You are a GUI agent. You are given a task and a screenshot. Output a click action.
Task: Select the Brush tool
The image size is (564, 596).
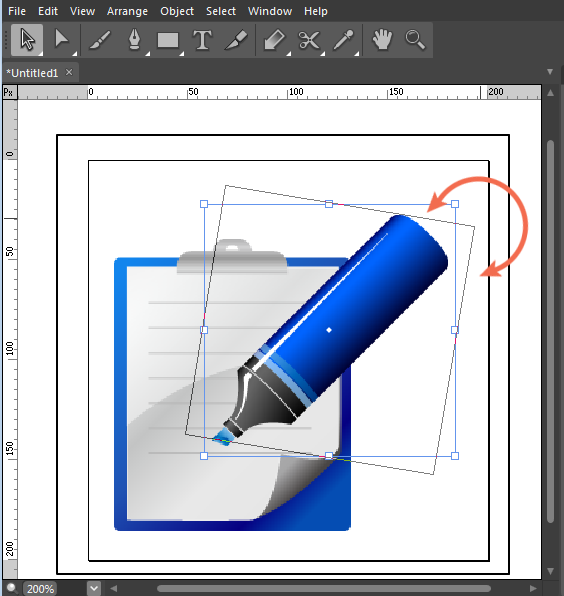coord(100,40)
